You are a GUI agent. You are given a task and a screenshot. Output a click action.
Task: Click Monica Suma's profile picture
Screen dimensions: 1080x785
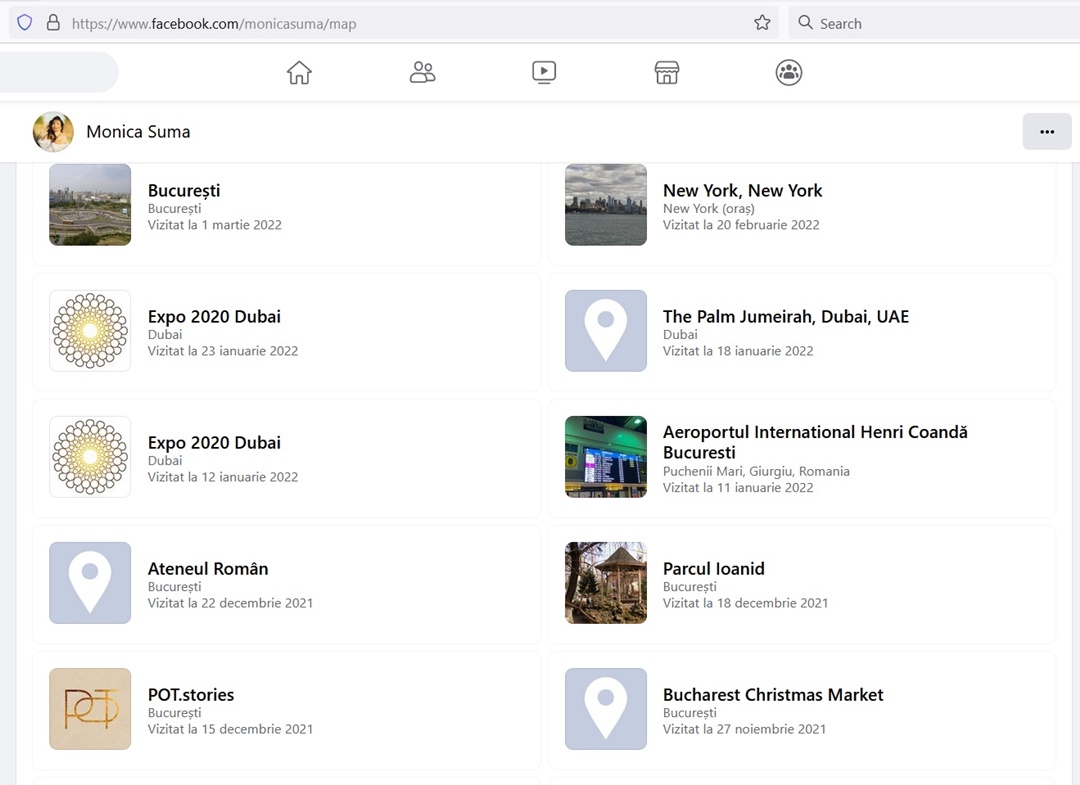(53, 132)
